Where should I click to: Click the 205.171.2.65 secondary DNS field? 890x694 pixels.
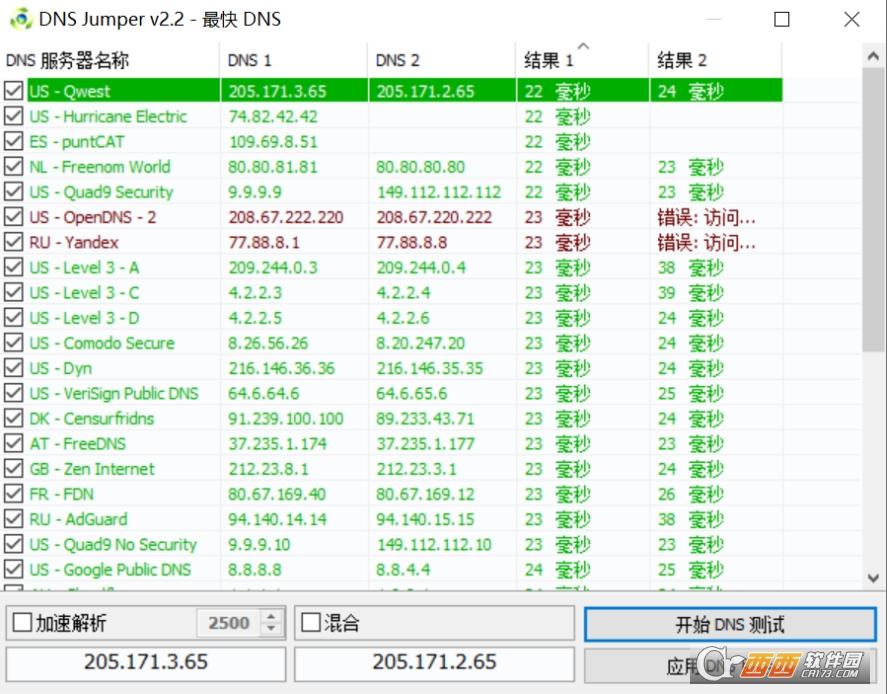pos(434,662)
